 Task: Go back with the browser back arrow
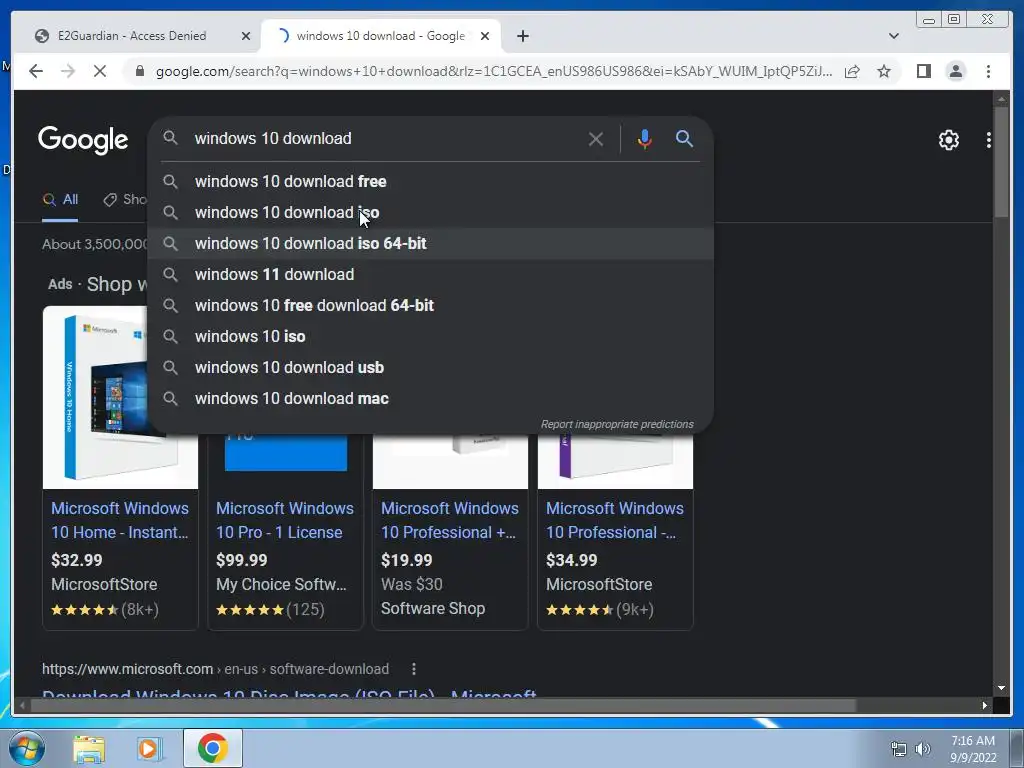click(36, 71)
